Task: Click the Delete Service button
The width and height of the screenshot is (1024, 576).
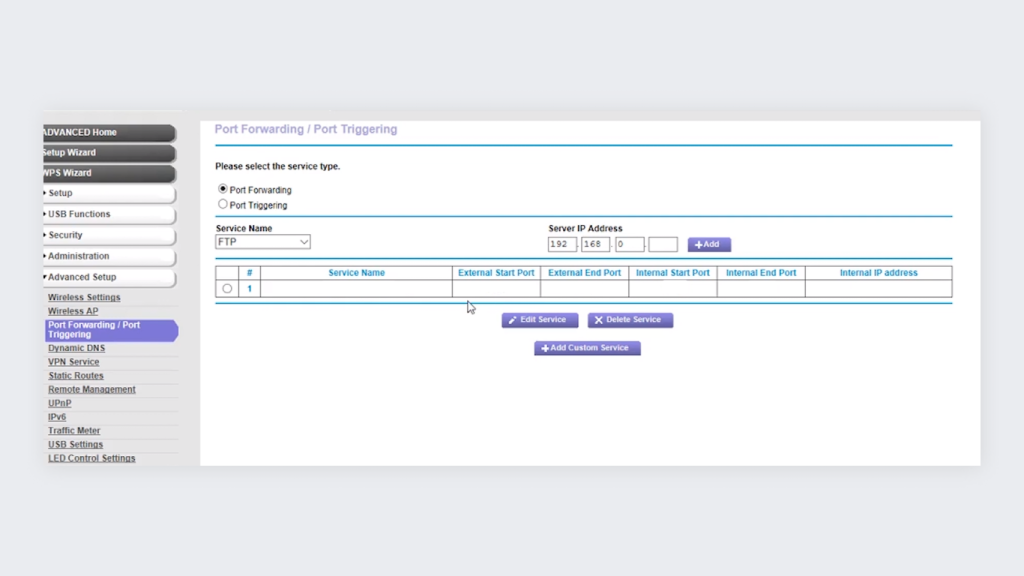Action: click(x=630, y=320)
